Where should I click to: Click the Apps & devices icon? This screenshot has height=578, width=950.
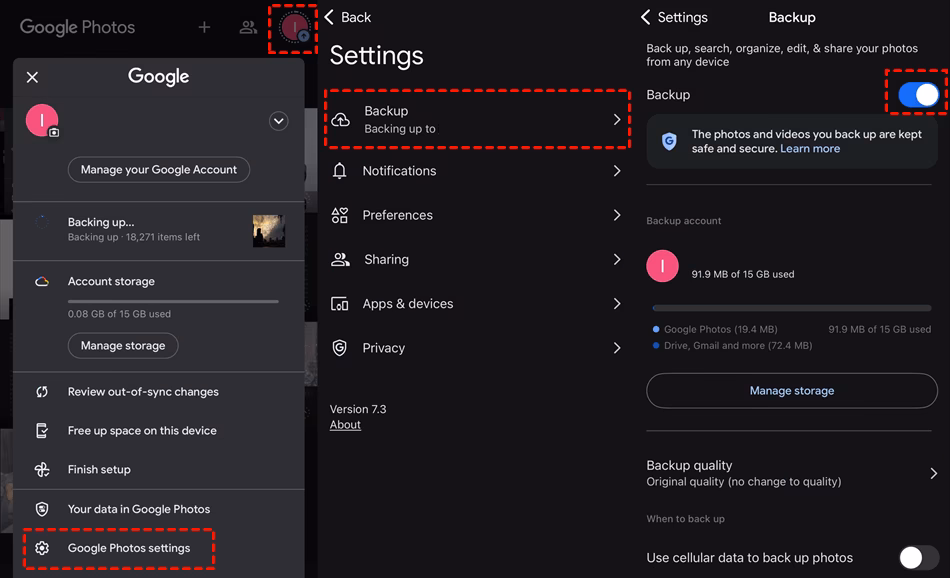(342, 303)
